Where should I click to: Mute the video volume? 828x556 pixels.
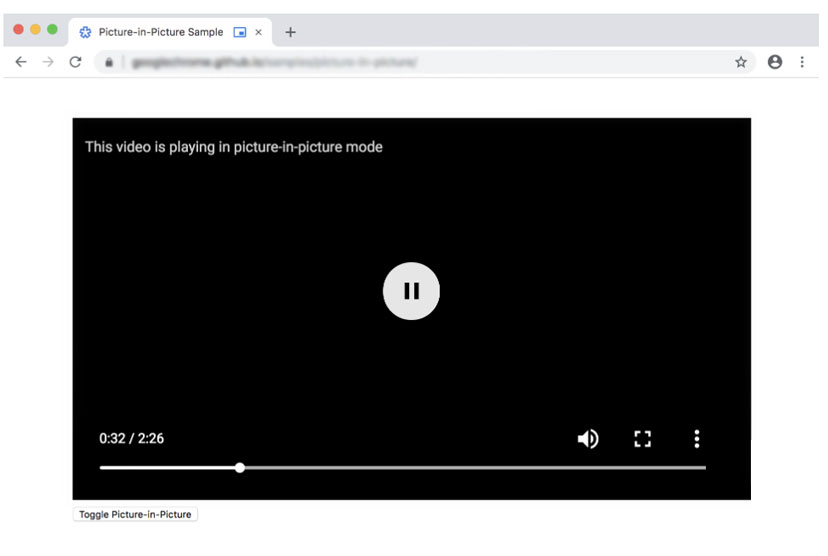(x=588, y=439)
